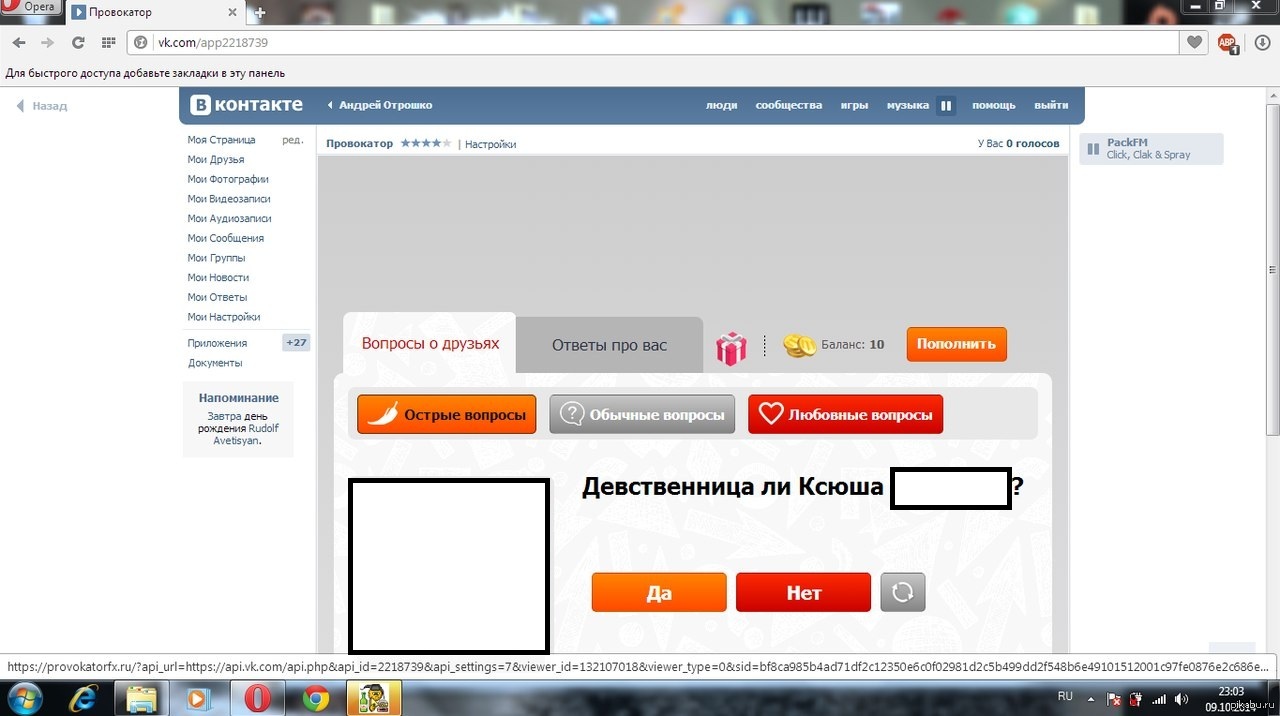Click the gift box icon

731,347
